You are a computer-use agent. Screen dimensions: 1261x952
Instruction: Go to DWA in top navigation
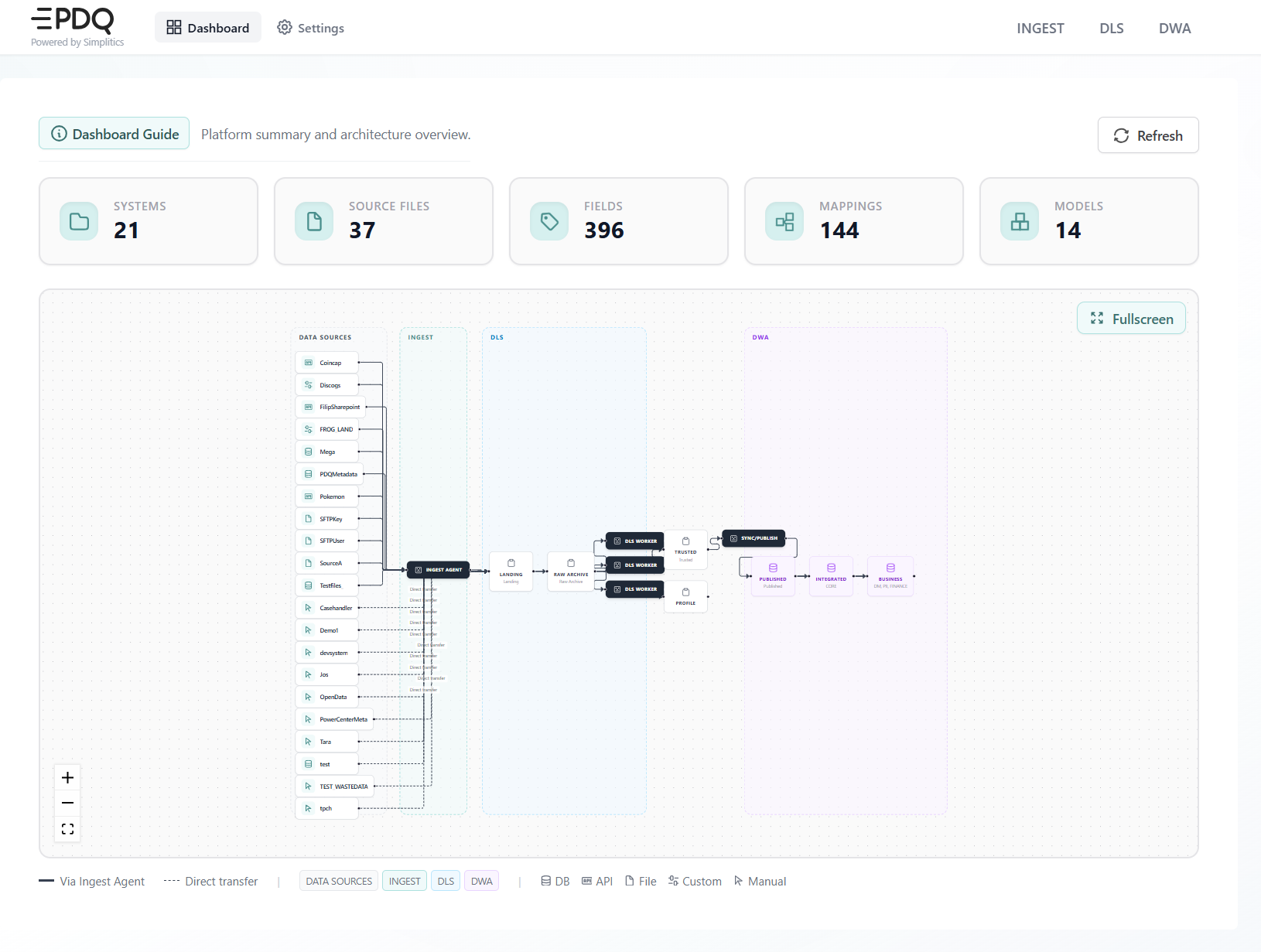pyautogui.click(x=1174, y=29)
